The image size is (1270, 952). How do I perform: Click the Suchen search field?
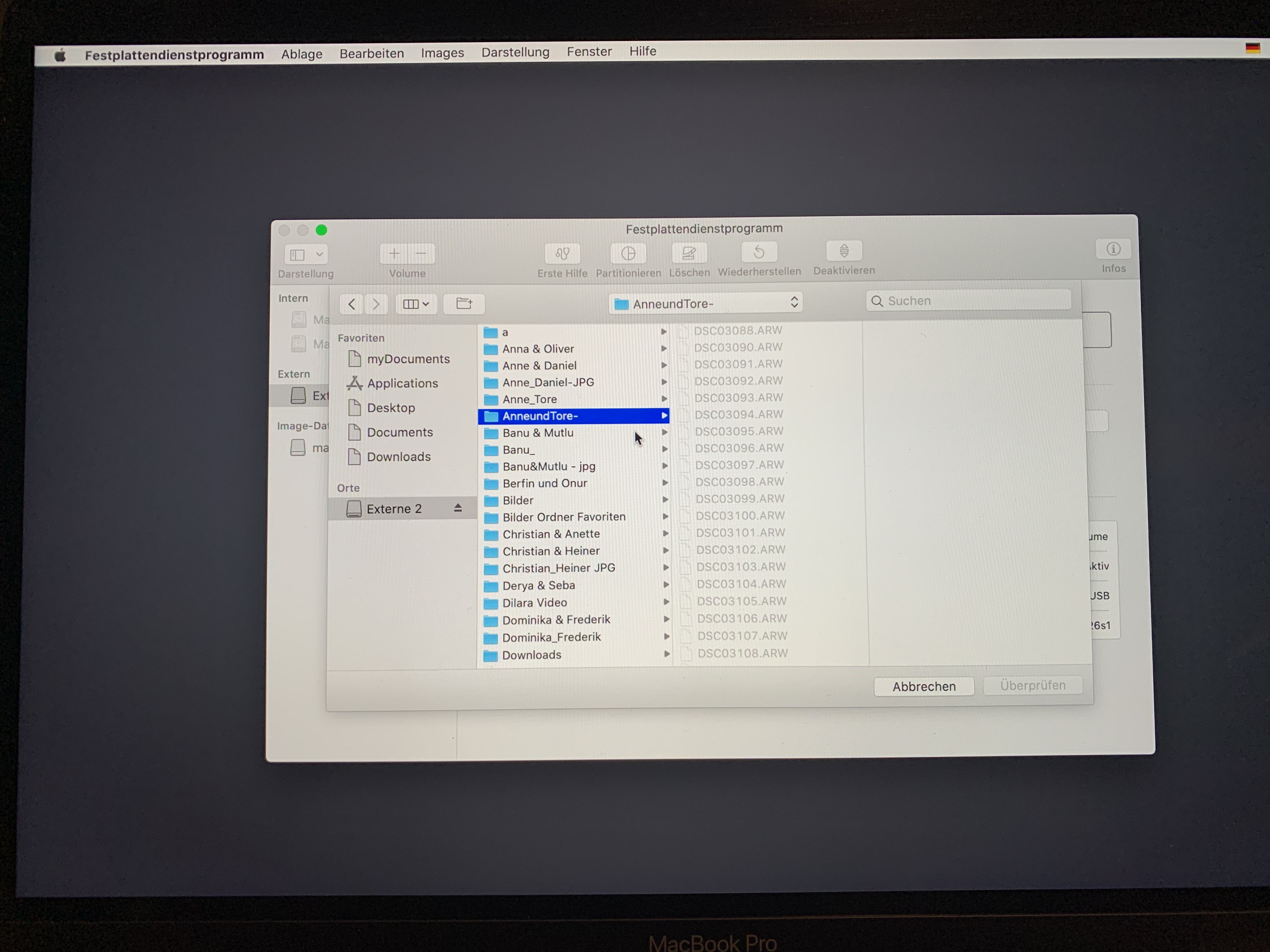point(969,301)
